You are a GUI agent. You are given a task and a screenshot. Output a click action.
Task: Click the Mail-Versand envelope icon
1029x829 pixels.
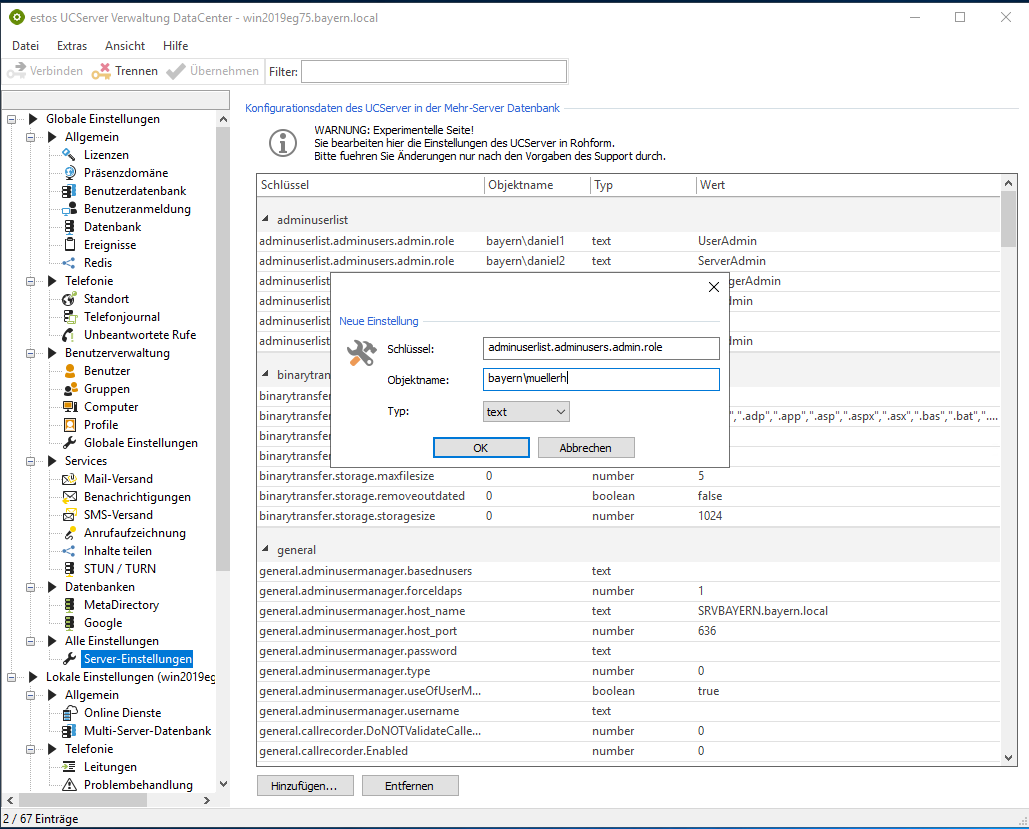click(69, 479)
